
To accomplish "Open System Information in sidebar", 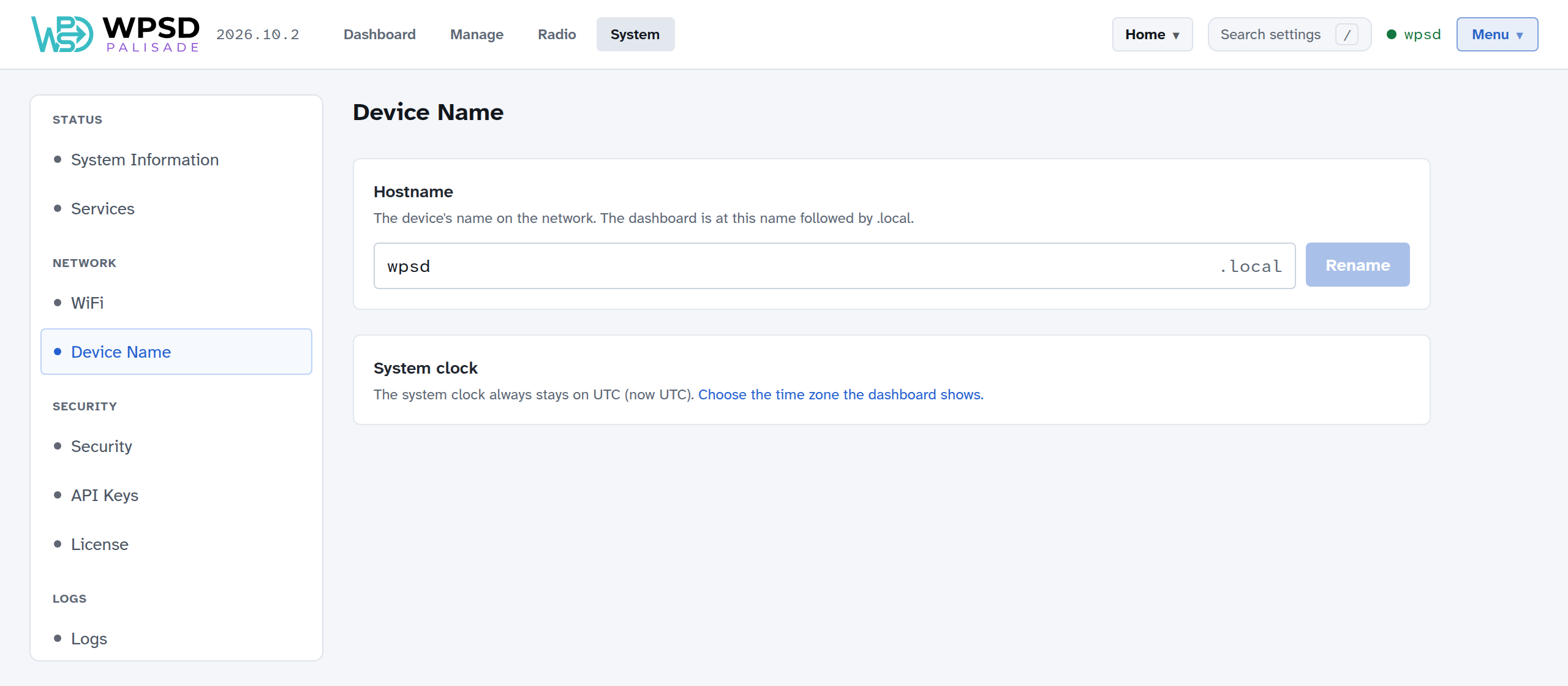I will 176,160.
